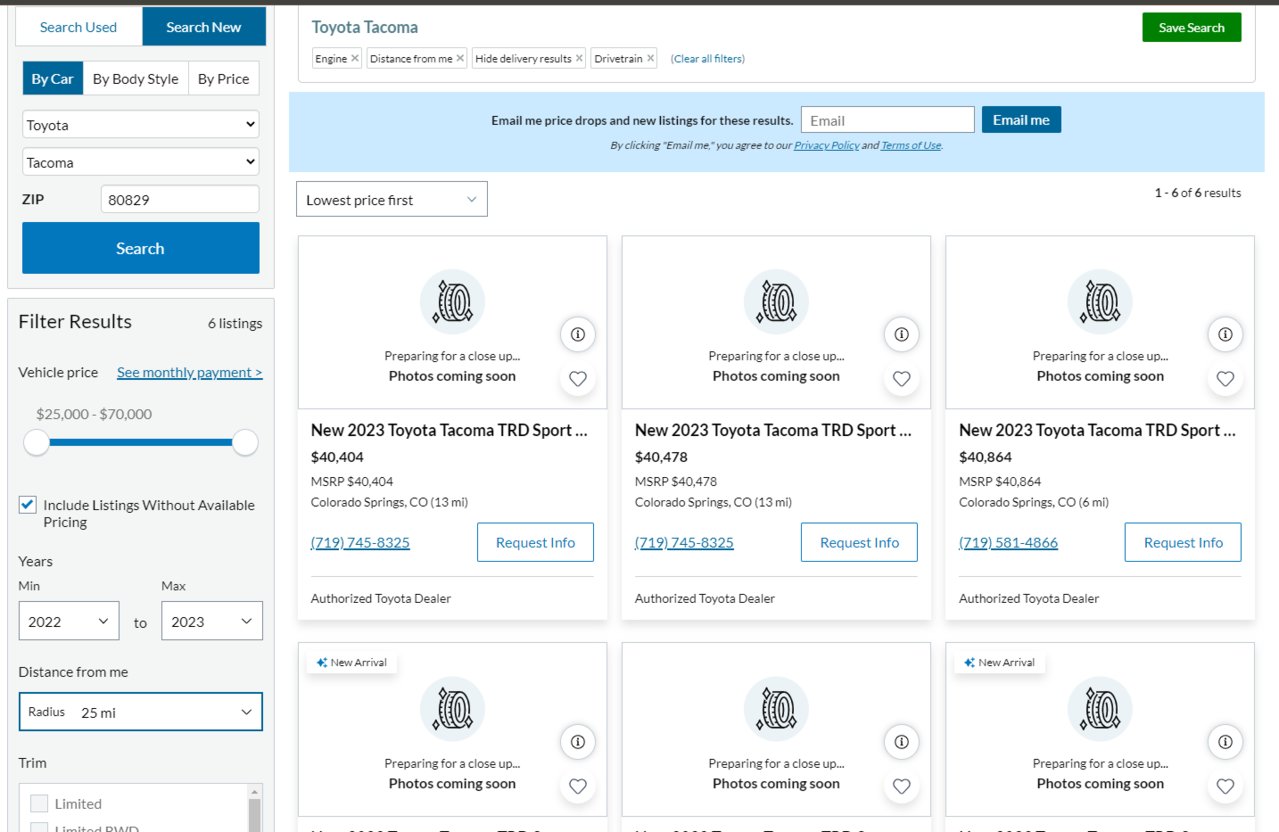The width and height of the screenshot is (1279, 832).
Task: Favorite the $40,404 Tacoma with heart icon
Action: [577, 379]
